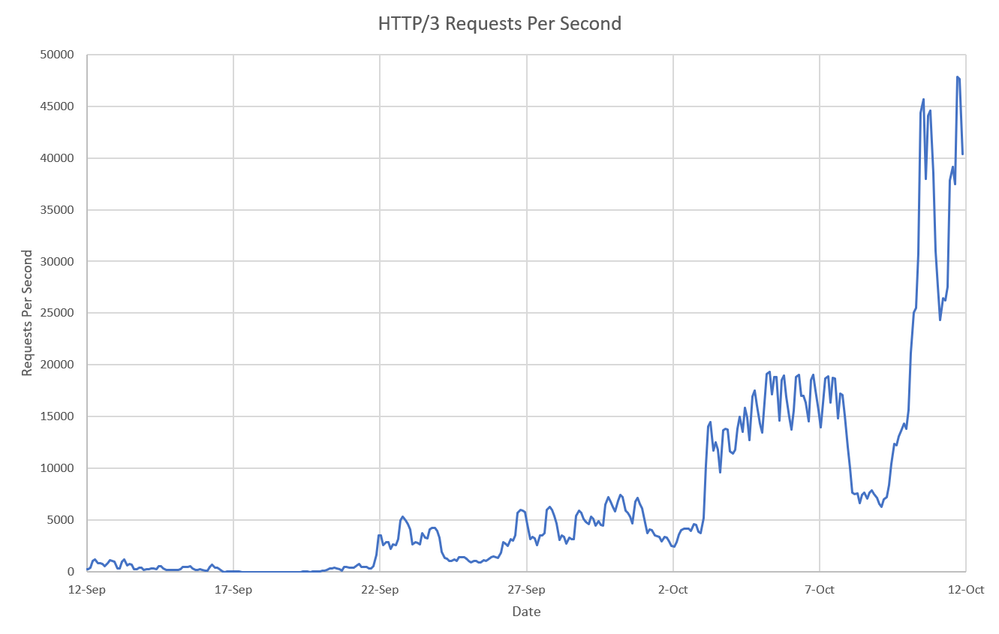Select the vertical axis title "Requests Per Second"
Screen dimensions: 999x634
click(x=27, y=313)
